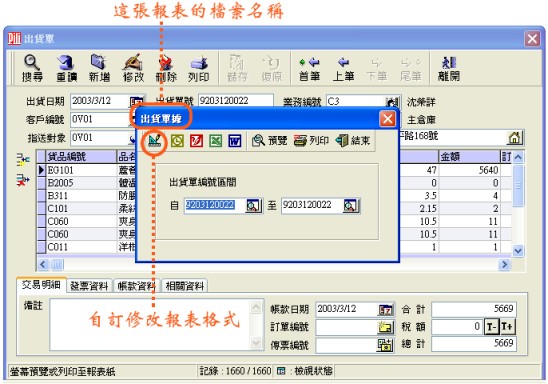Click 結束 to end the dialog
The width and height of the screenshot is (548, 384).
[353, 140]
